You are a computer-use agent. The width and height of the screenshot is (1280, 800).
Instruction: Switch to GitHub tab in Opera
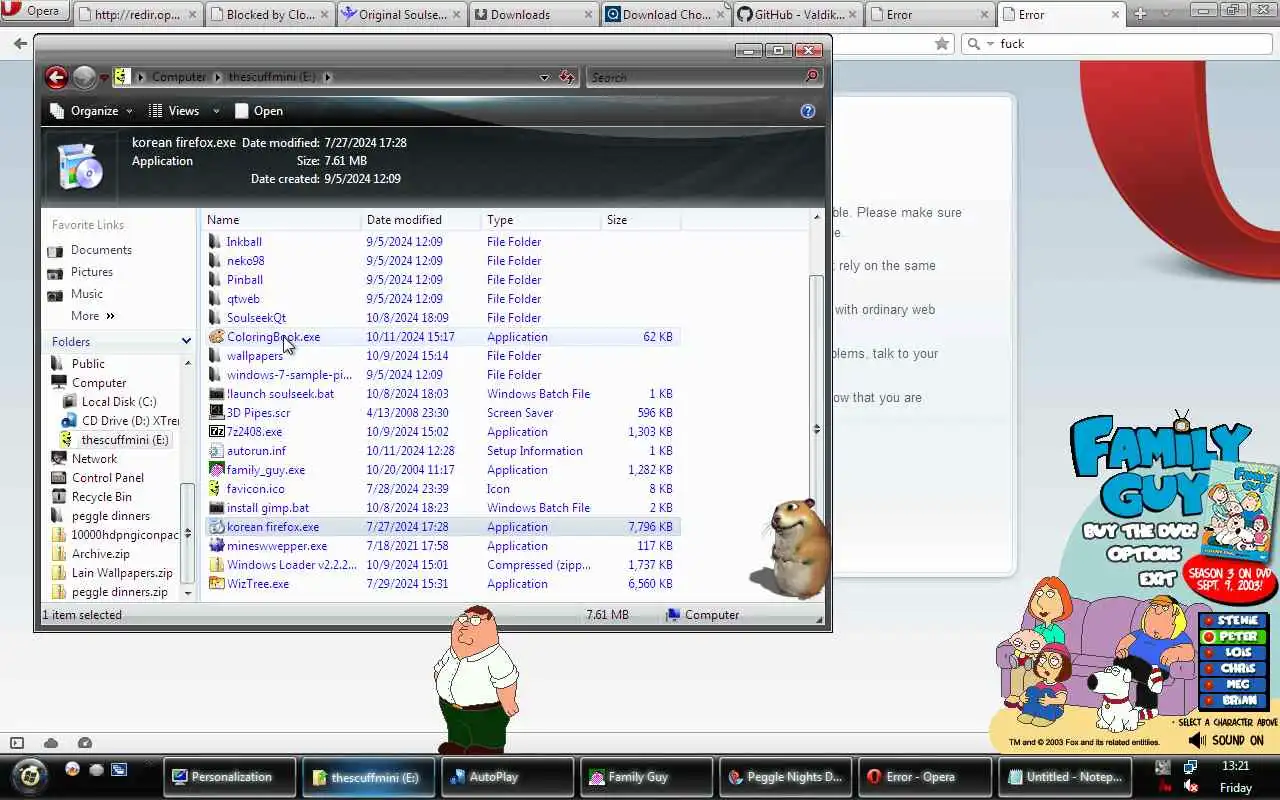(x=795, y=15)
